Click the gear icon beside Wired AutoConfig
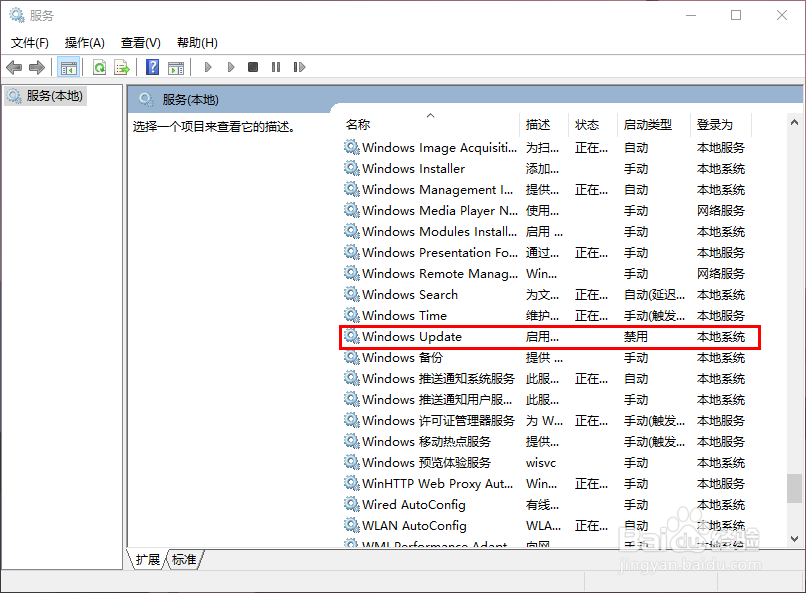Screen dimensions: 806x593 [352, 504]
